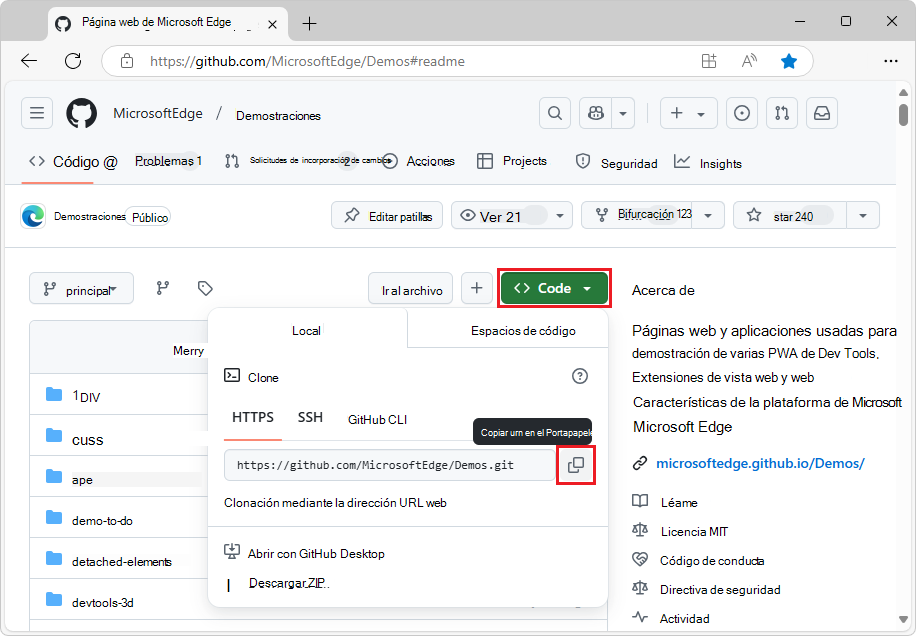
Task: Click the clone help question mark icon
Action: pyautogui.click(x=580, y=377)
